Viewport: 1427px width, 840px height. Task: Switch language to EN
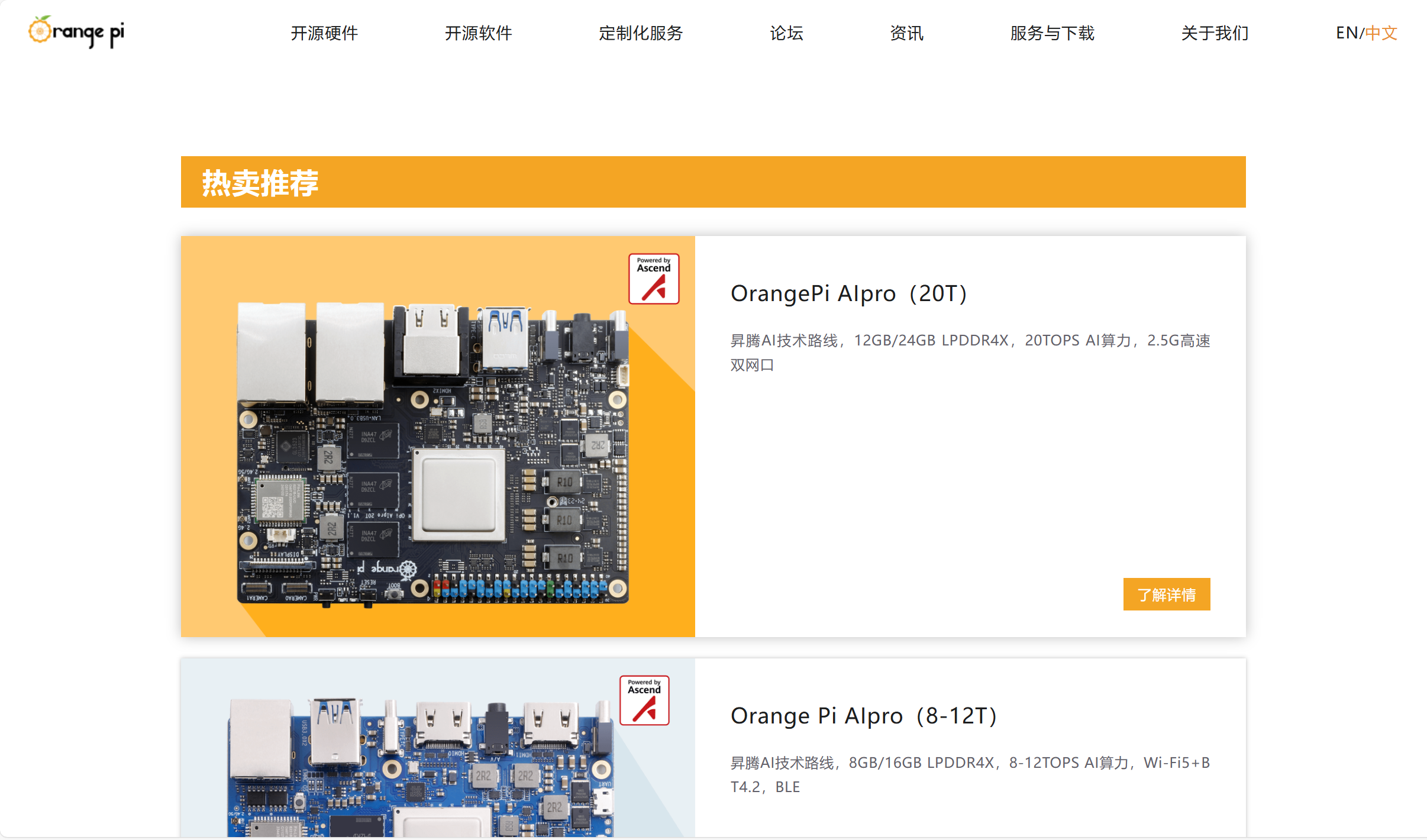(x=1346, y=33)
